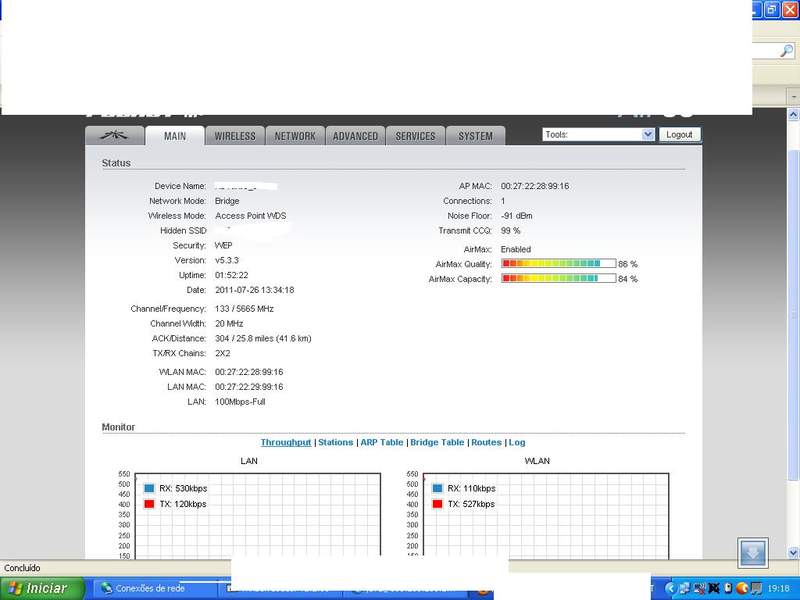Click the Logout button

point(680,135)
